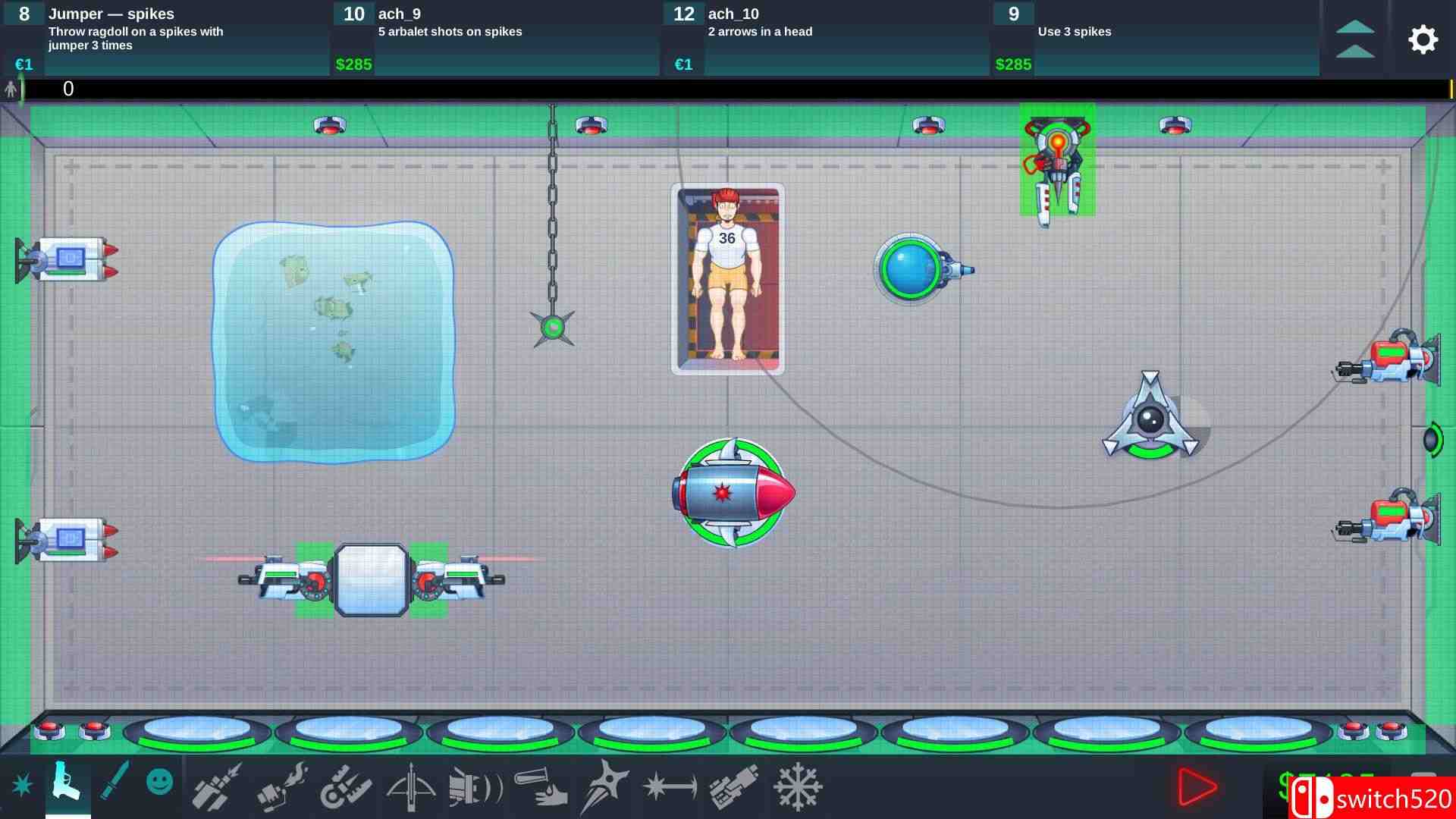This screenshot has width=1456, height=819.
Task: Activate the snowflake freeze weapon
Action: point(798,789)
